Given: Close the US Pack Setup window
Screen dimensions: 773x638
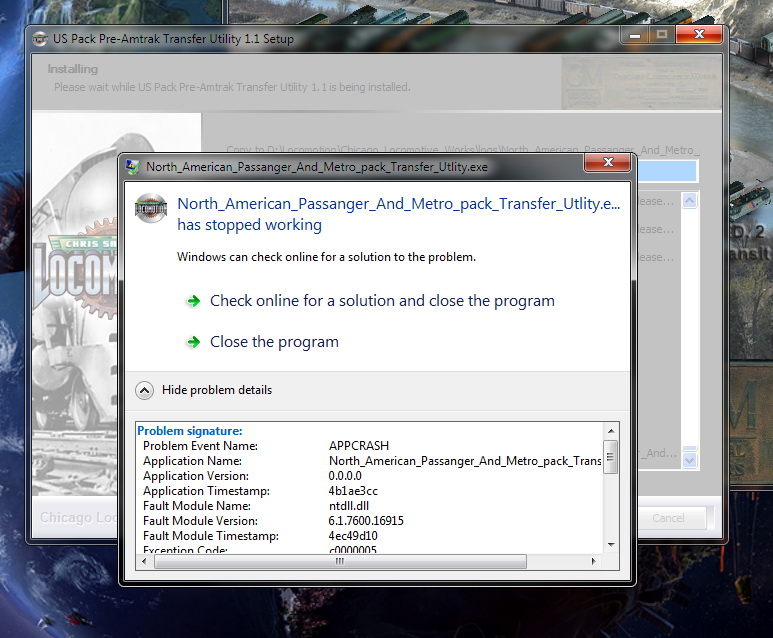Looking at the screenshot, I should point(699,35).
